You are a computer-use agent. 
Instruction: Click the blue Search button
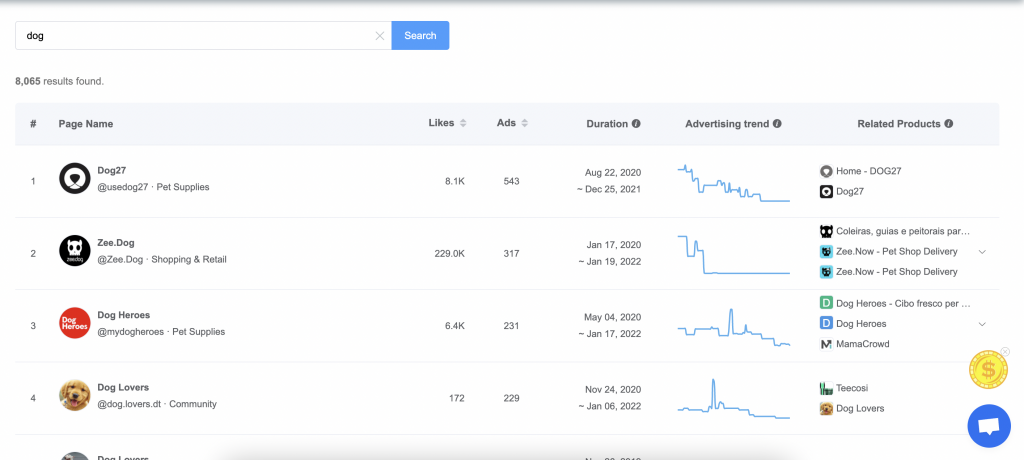(x=420, y=35)
